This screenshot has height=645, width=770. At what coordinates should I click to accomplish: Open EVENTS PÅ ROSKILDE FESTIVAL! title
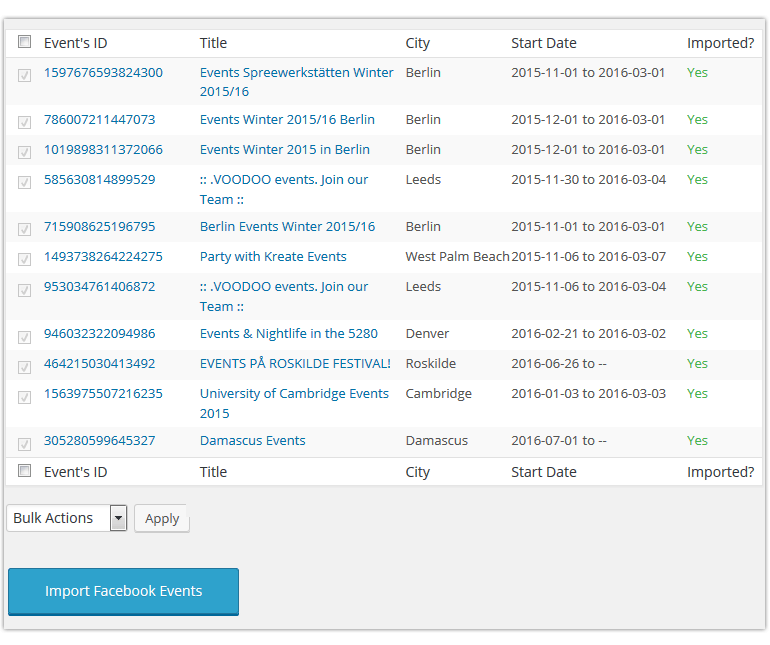click(295, 364)
